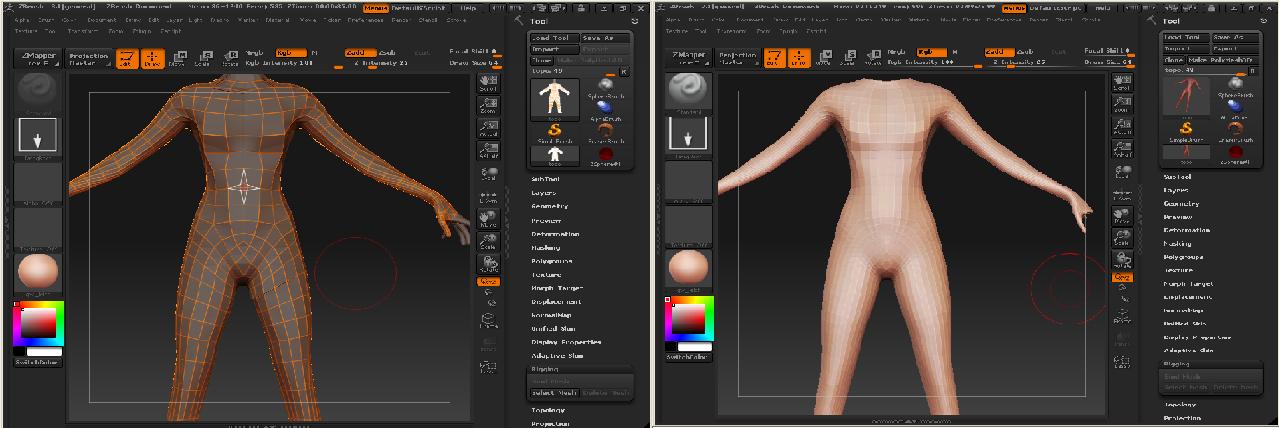Open stroke type thumbnail with arrow, wireframe window

(38, 139)
